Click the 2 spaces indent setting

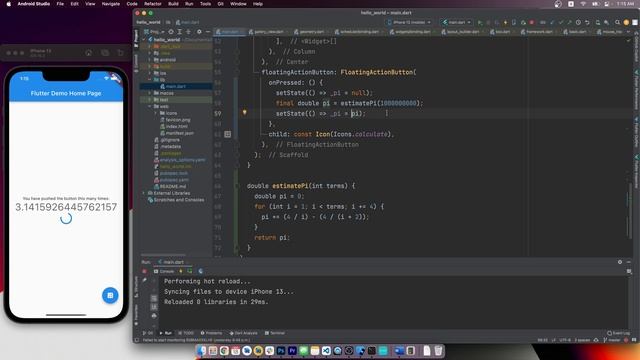click(x=582, y=340)
